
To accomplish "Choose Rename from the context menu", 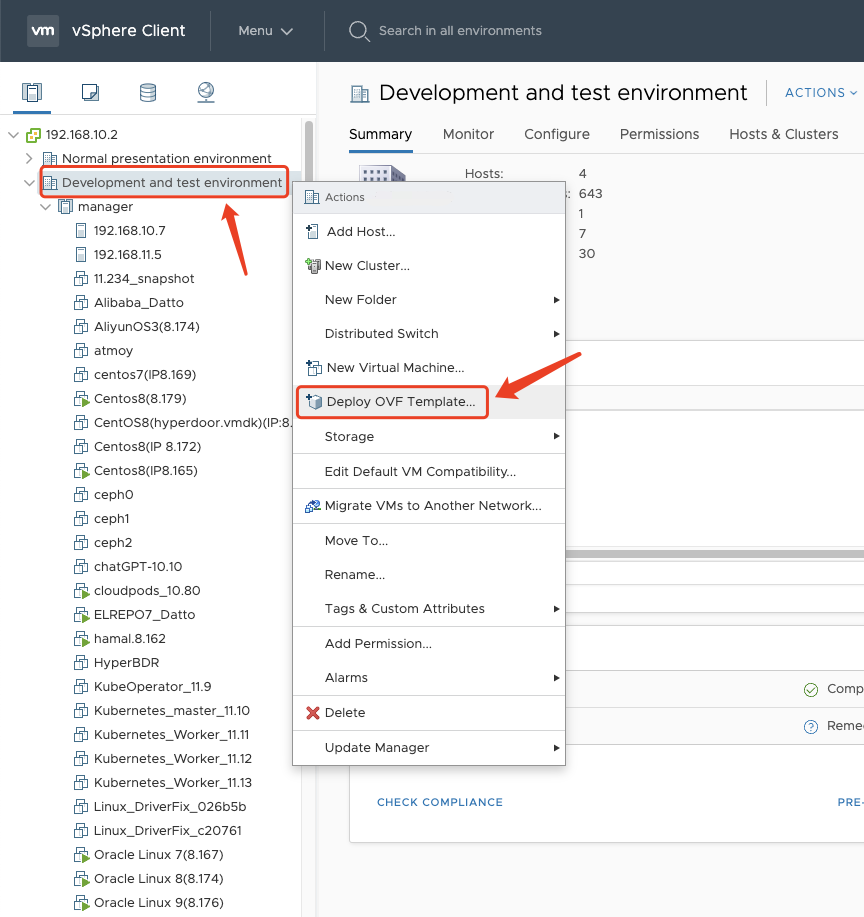I will coord(429,575).
